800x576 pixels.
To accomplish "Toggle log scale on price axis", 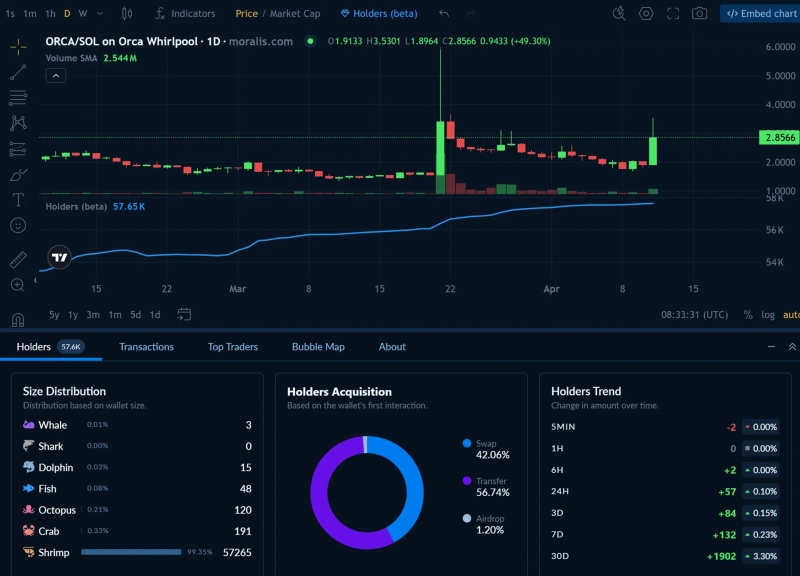I will (x=767, y=315).
